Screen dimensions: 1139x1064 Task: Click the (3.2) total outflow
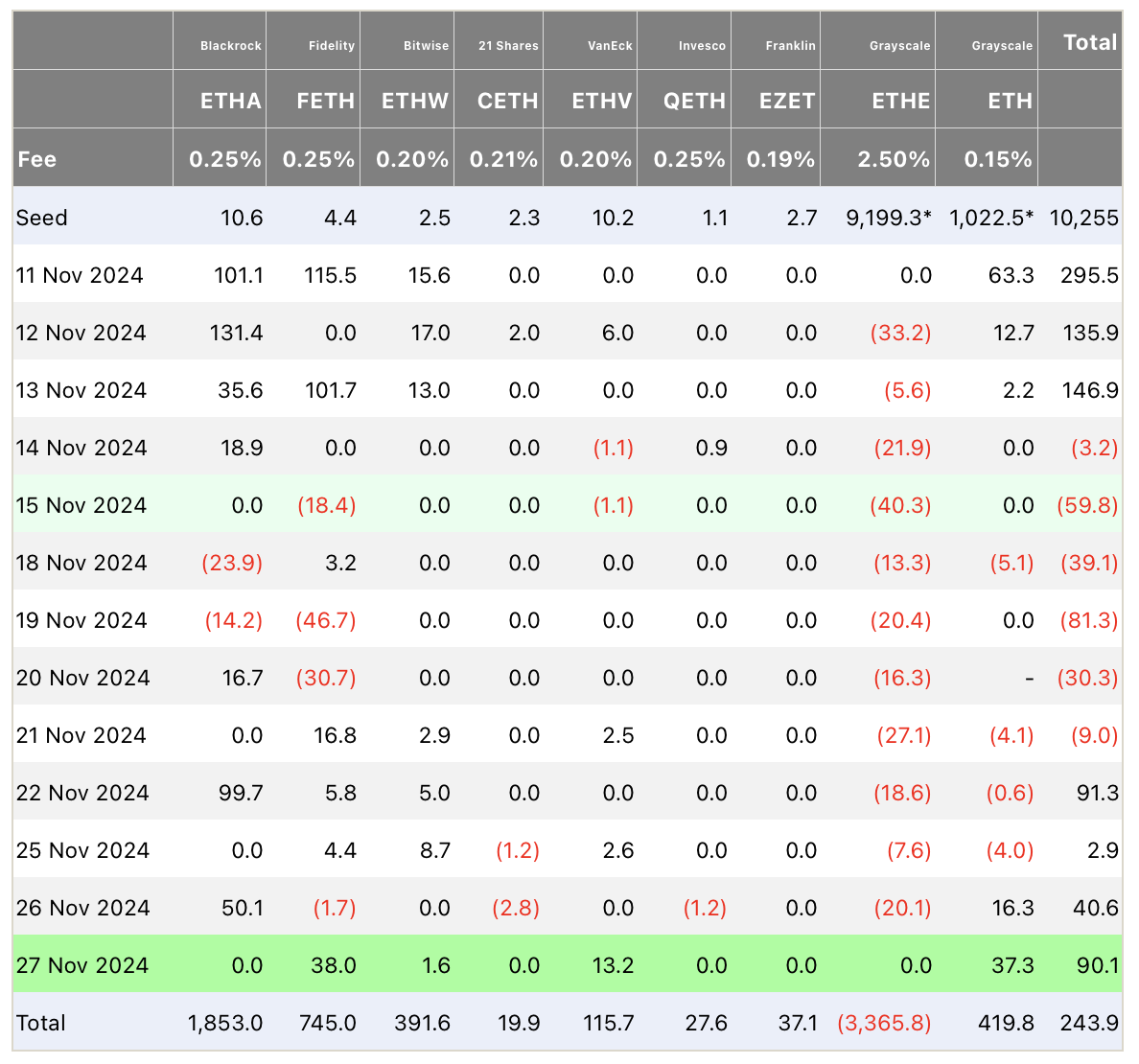pyautogui.click(x=1094, y=448)
